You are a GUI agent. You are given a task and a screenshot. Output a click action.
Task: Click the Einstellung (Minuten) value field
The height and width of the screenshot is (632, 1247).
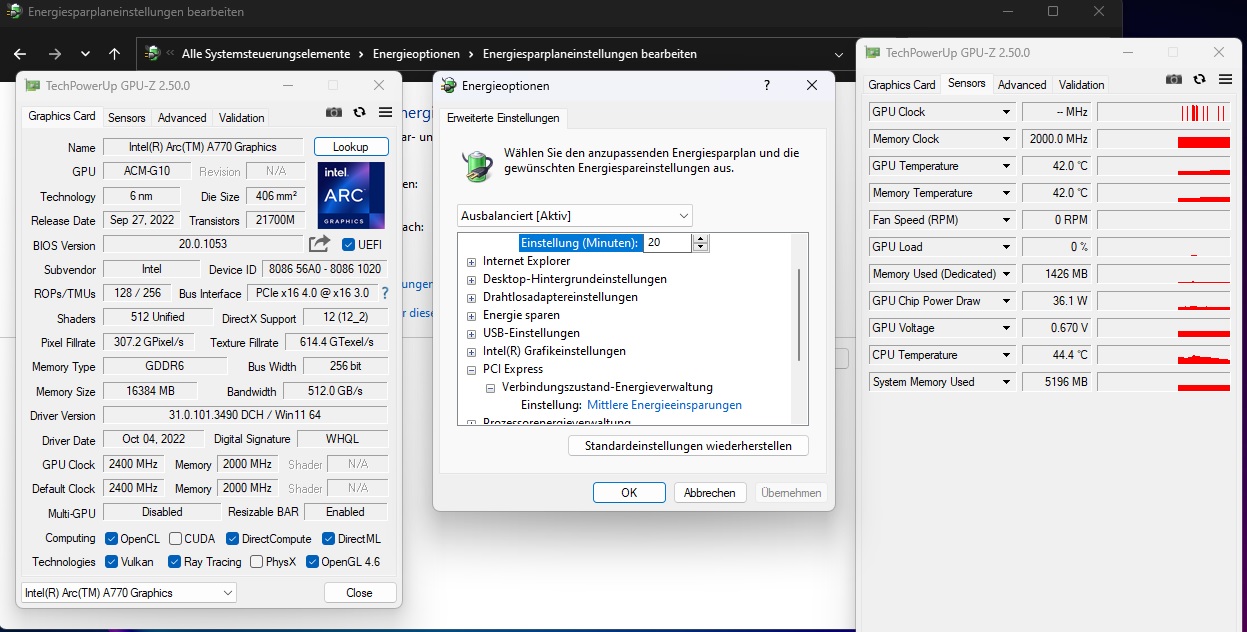pos(667,243)
